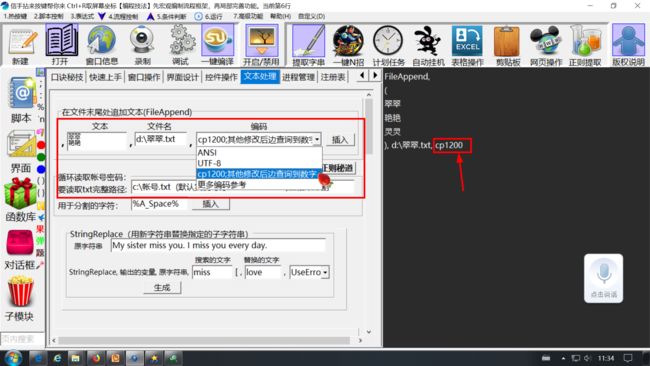Screen dimensions: 650x366
Task: Choose 更多编码参考 in the dropdown list
Action: 259,184
